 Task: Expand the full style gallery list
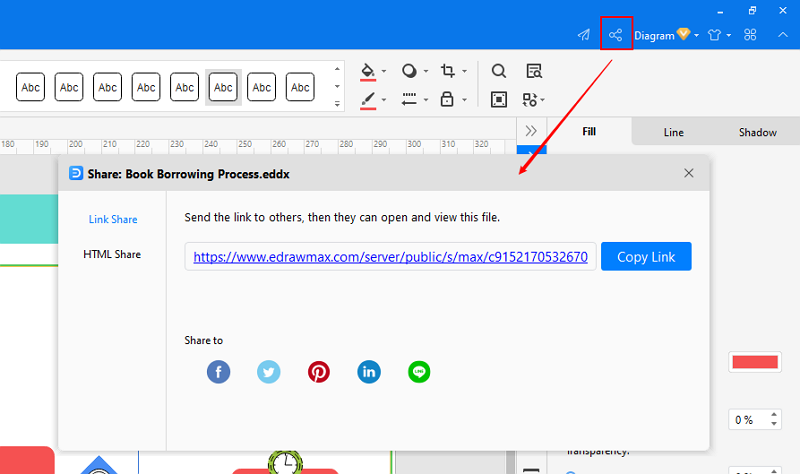(x=337, y=104)
